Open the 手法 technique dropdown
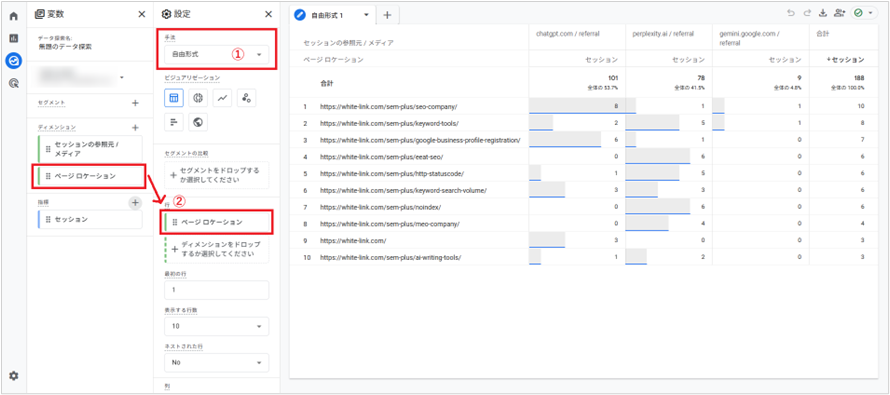Viewport: 890px width, 395px height. [216, 55]
